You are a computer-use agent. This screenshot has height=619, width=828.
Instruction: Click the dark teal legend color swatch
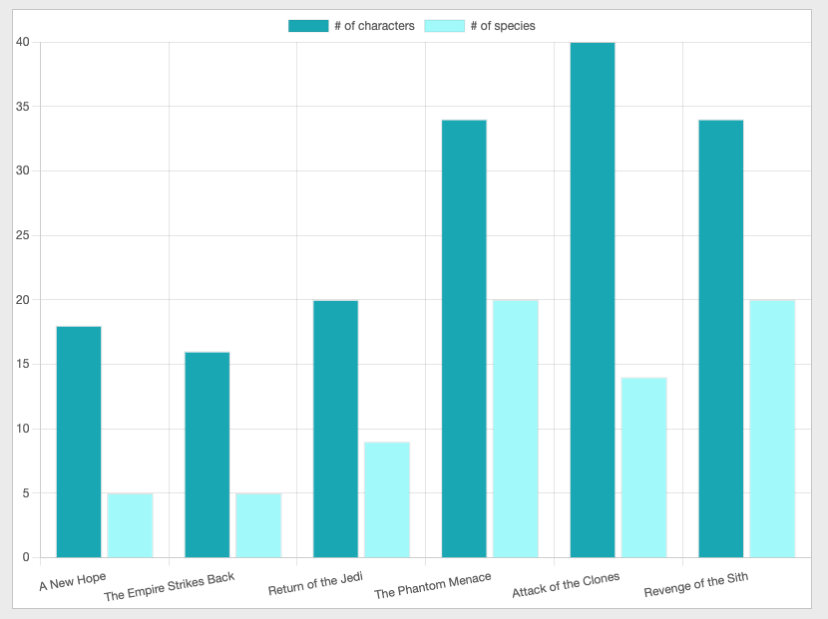tap(310, 25)
